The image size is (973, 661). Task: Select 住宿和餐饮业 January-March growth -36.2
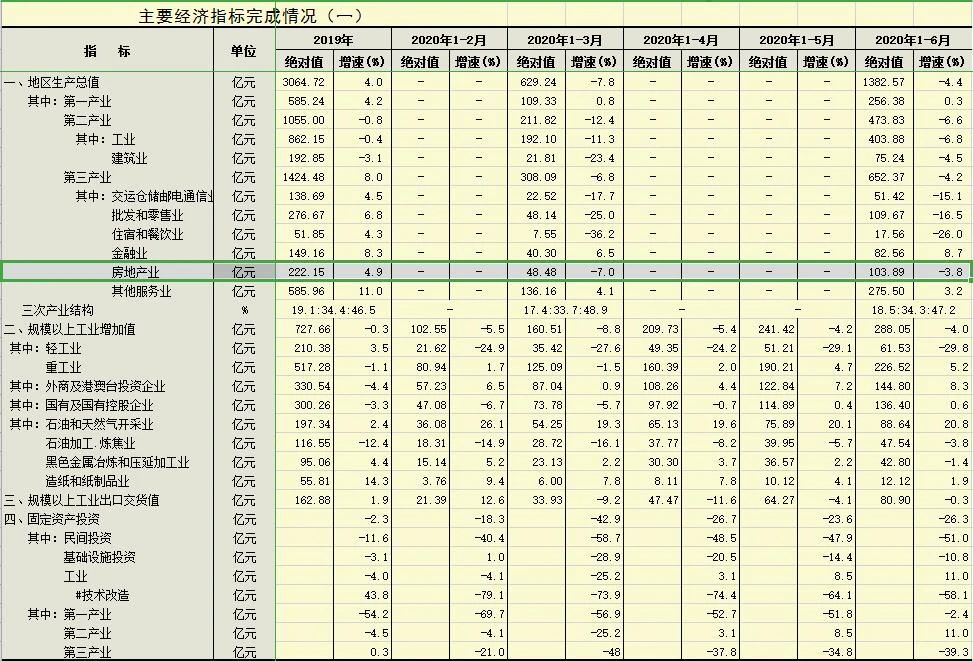click(x=599, y=235)
